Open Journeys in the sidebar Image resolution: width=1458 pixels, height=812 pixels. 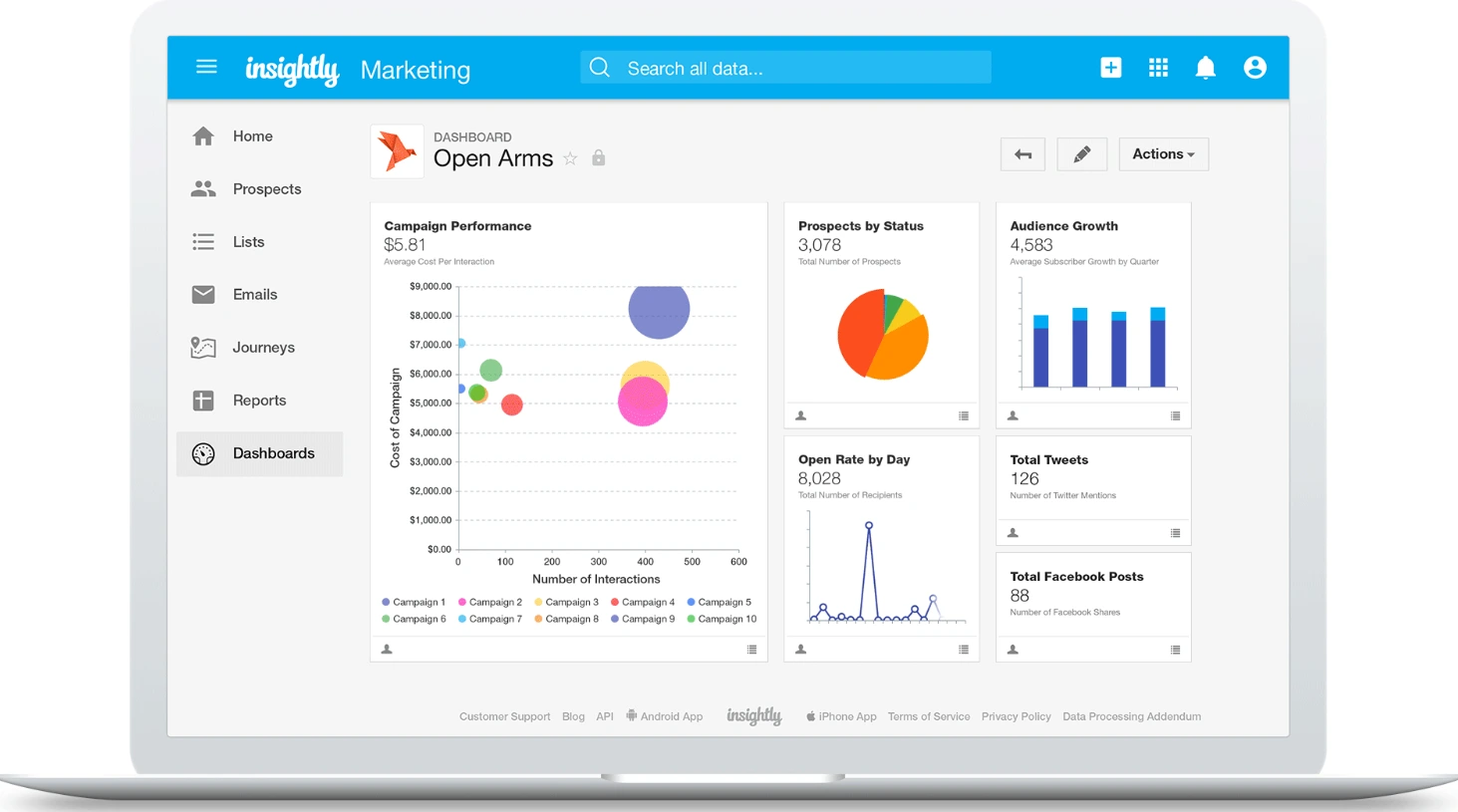click(x=259, y=348)
